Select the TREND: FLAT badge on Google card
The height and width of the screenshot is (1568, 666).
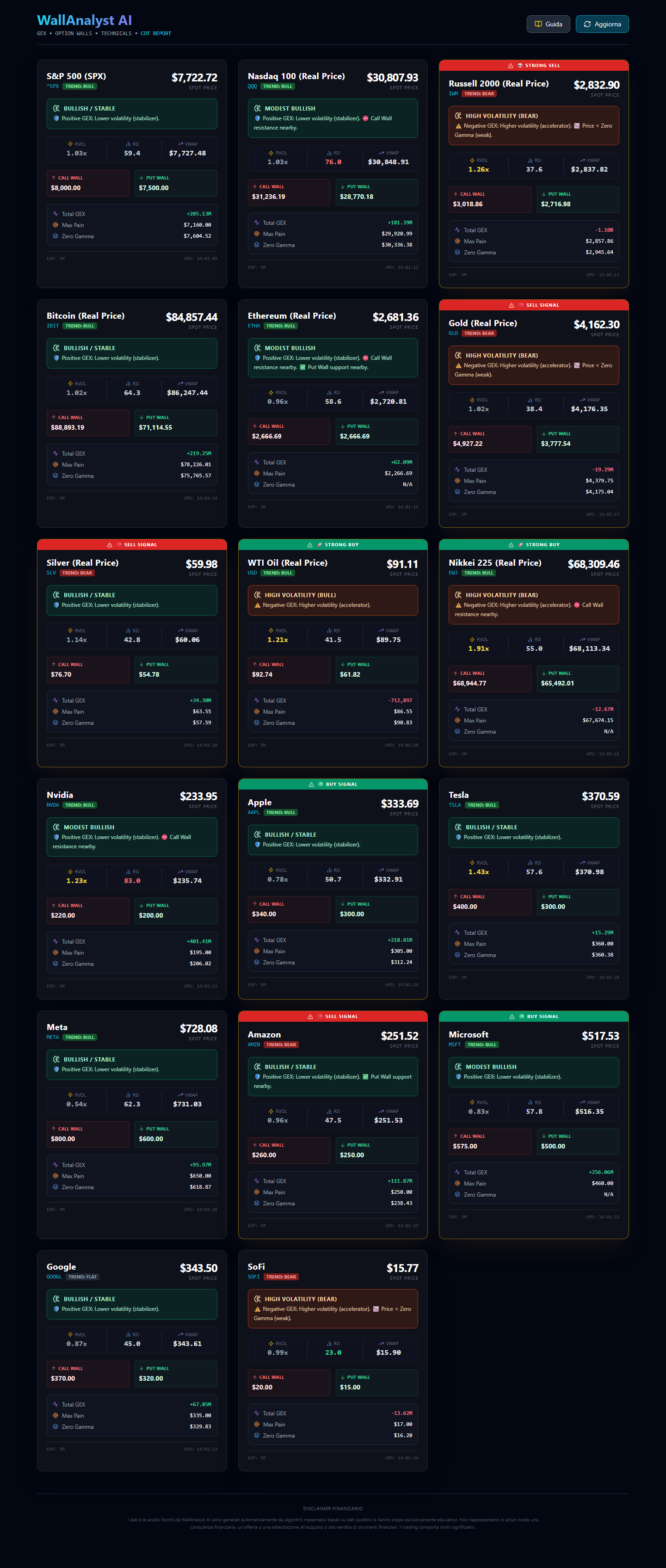pyautogui.click(x=82, y=1277)
